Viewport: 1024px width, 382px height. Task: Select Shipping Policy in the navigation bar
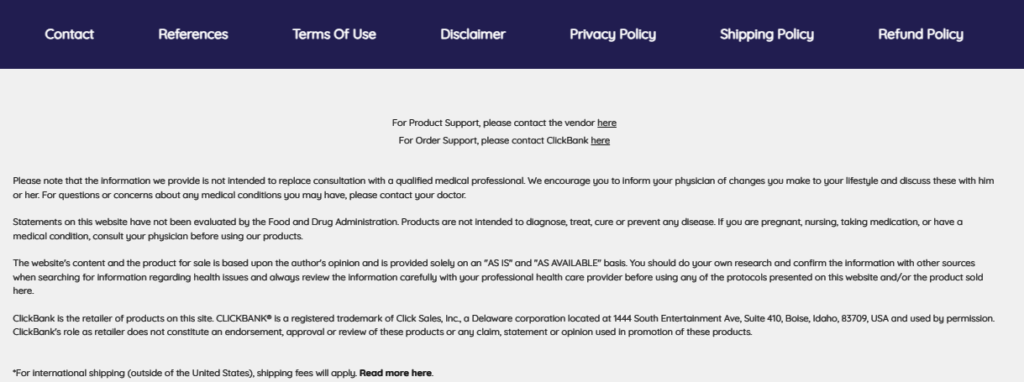coord(767,35)
